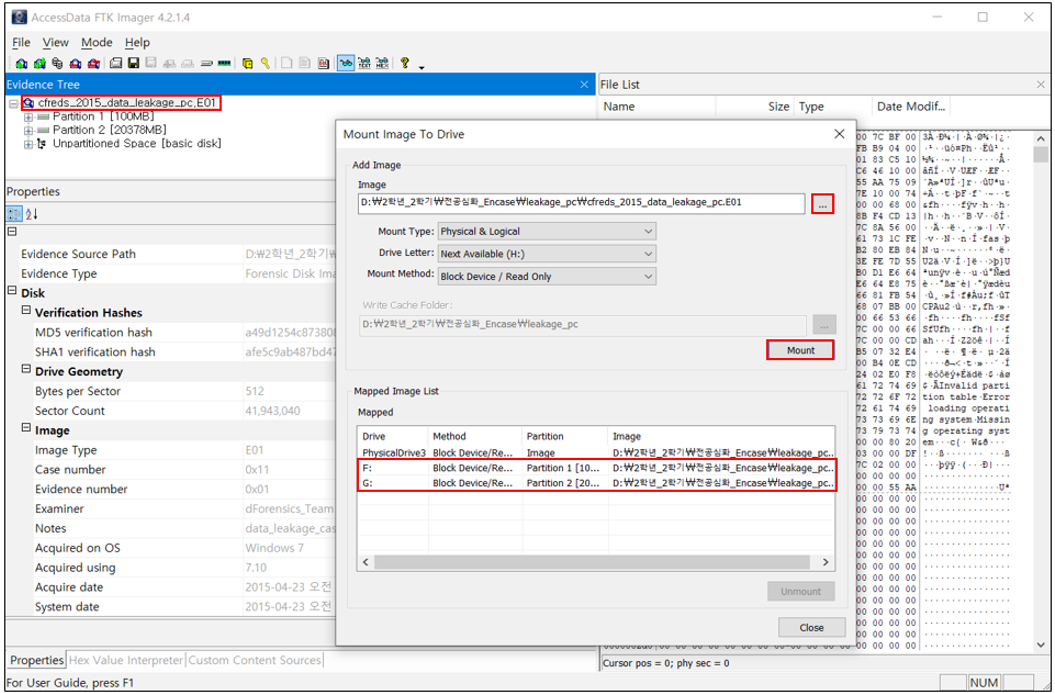The height and width of the screenshot is (693, 1055).
Task: Expand Unpartitioned Space node
Action: click(x=28, y=144)
